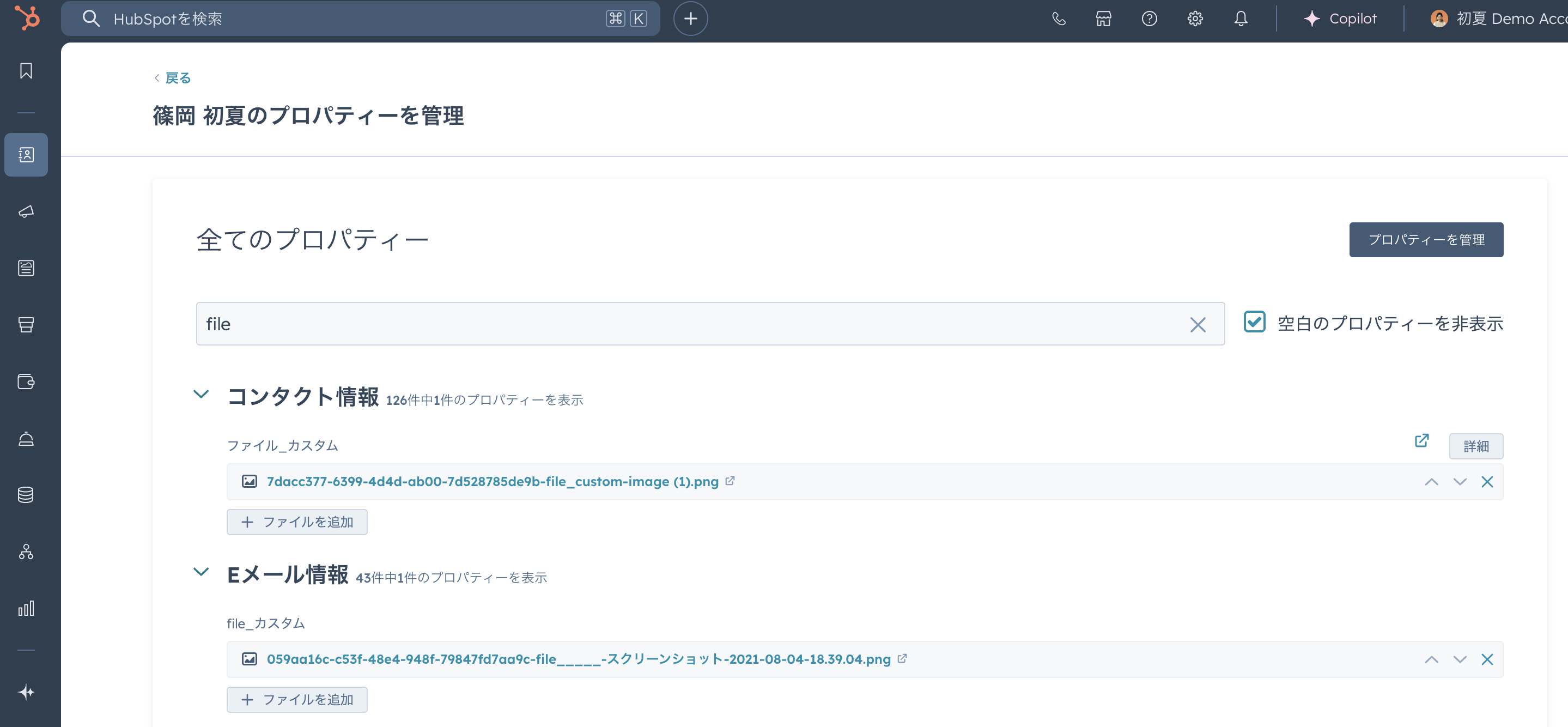Click the image icon beside 059aa16c file
This screenshot has height=727, width=1568.
249,659
